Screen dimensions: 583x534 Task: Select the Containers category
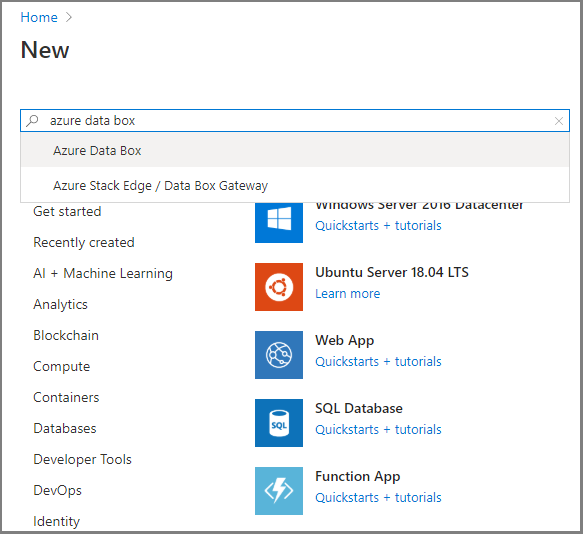(66, 398)
